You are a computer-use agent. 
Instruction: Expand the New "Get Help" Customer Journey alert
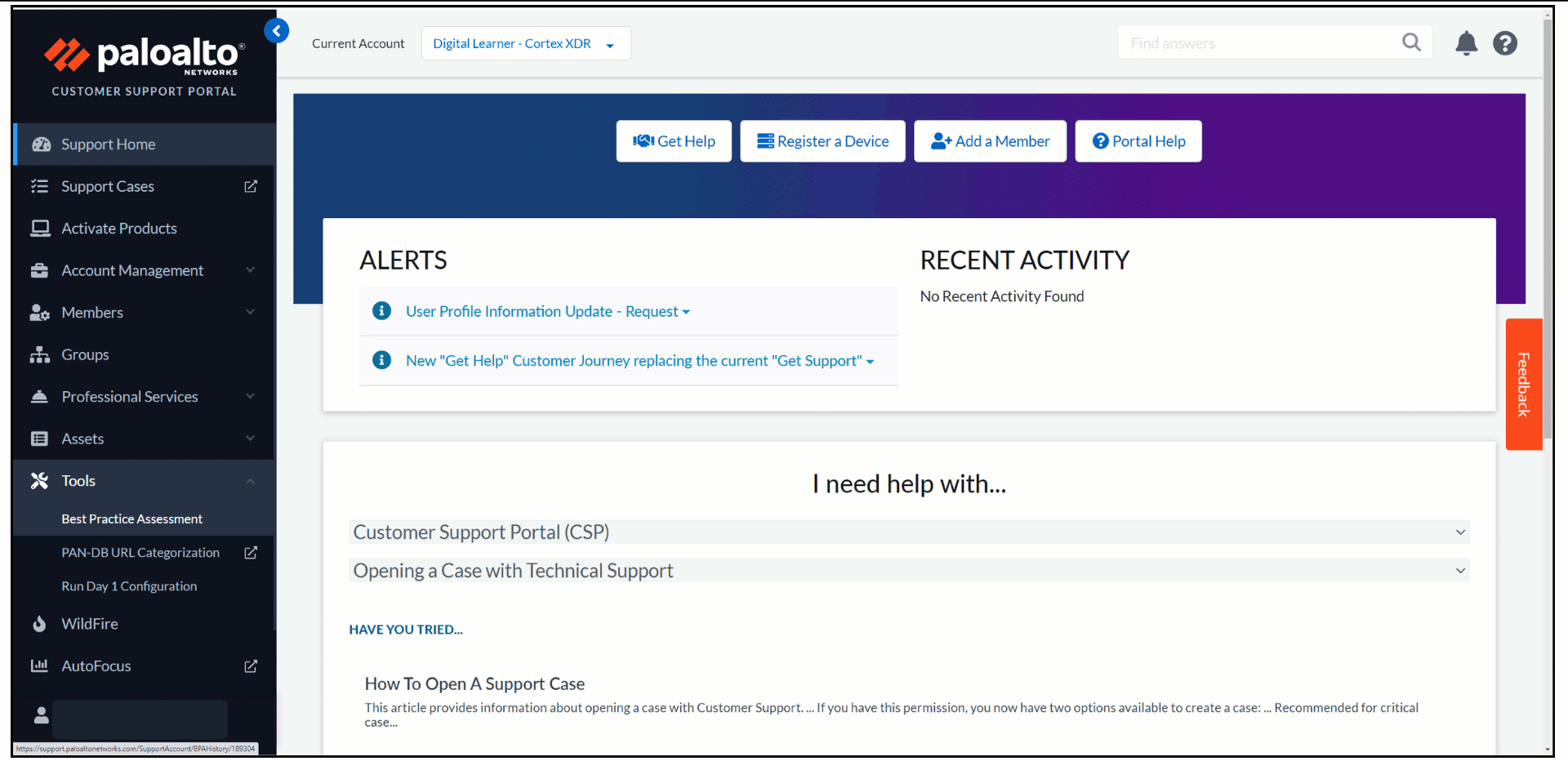point(640,360)
